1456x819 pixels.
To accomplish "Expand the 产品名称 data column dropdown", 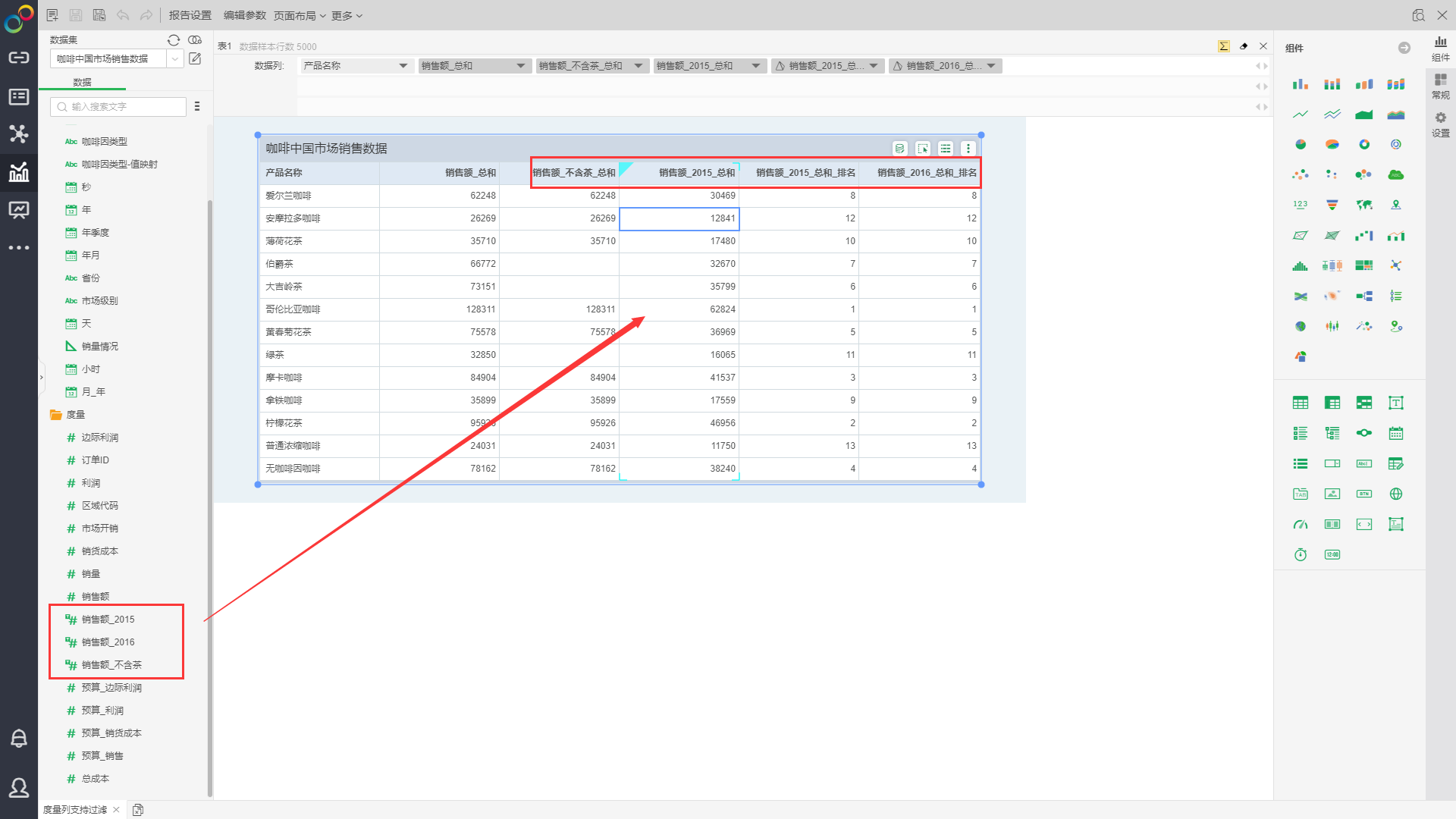I will point(403,66).
